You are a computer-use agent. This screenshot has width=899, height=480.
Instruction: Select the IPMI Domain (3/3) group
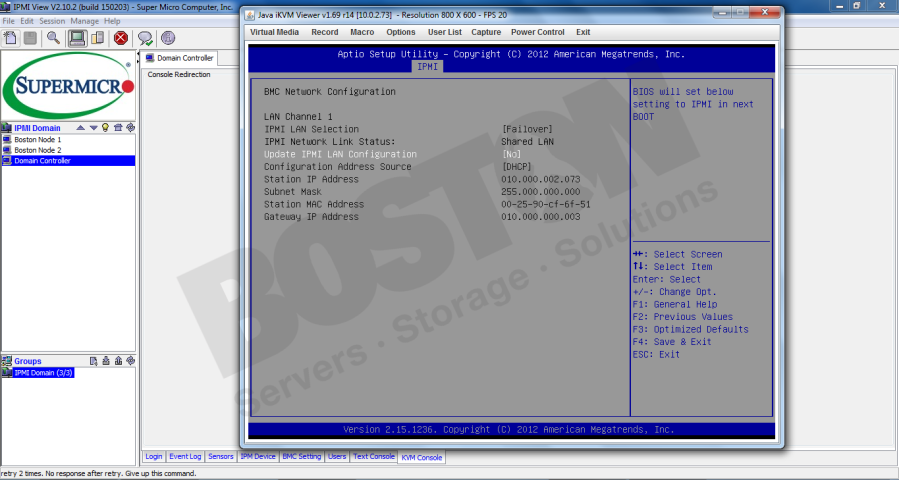44,373
